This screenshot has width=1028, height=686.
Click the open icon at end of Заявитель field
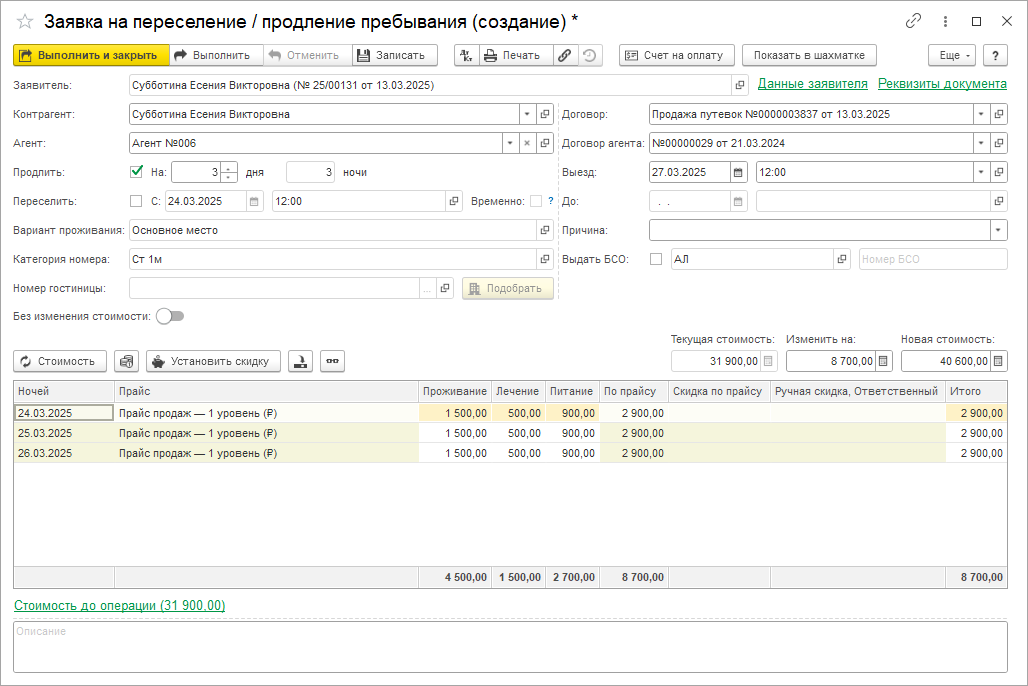coord(740,86)
